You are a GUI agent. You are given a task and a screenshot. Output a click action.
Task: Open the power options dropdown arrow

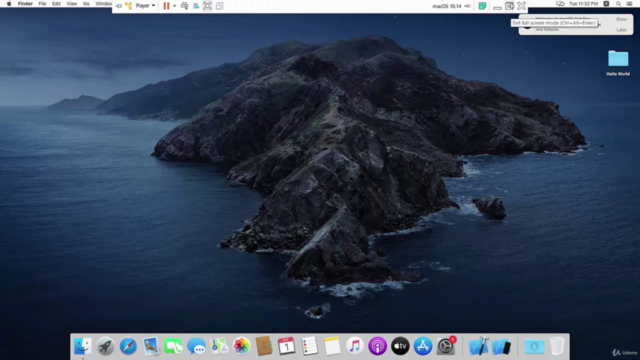[174, 6]
